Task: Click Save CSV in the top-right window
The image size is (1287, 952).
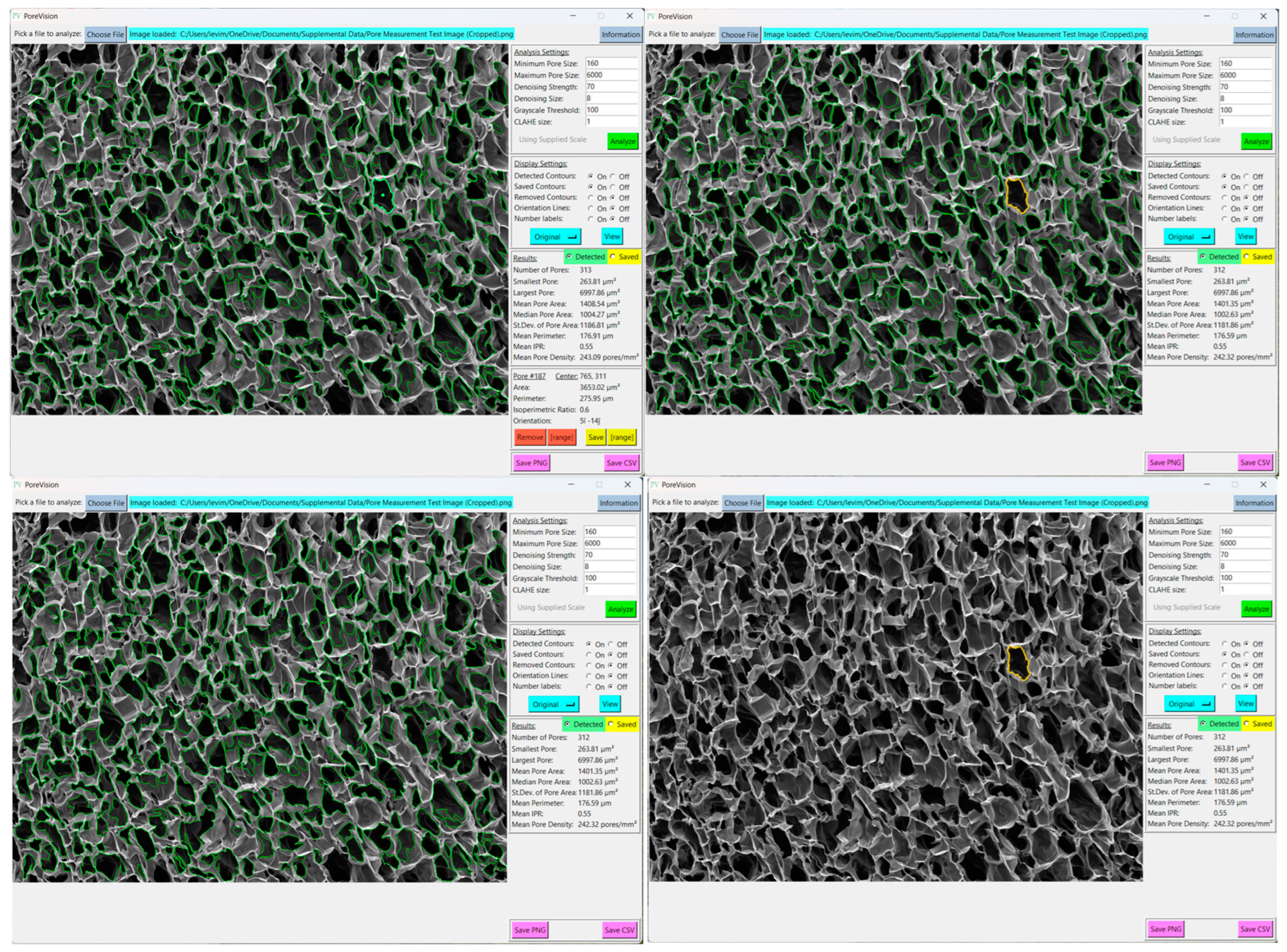Action: point(1255,462)
